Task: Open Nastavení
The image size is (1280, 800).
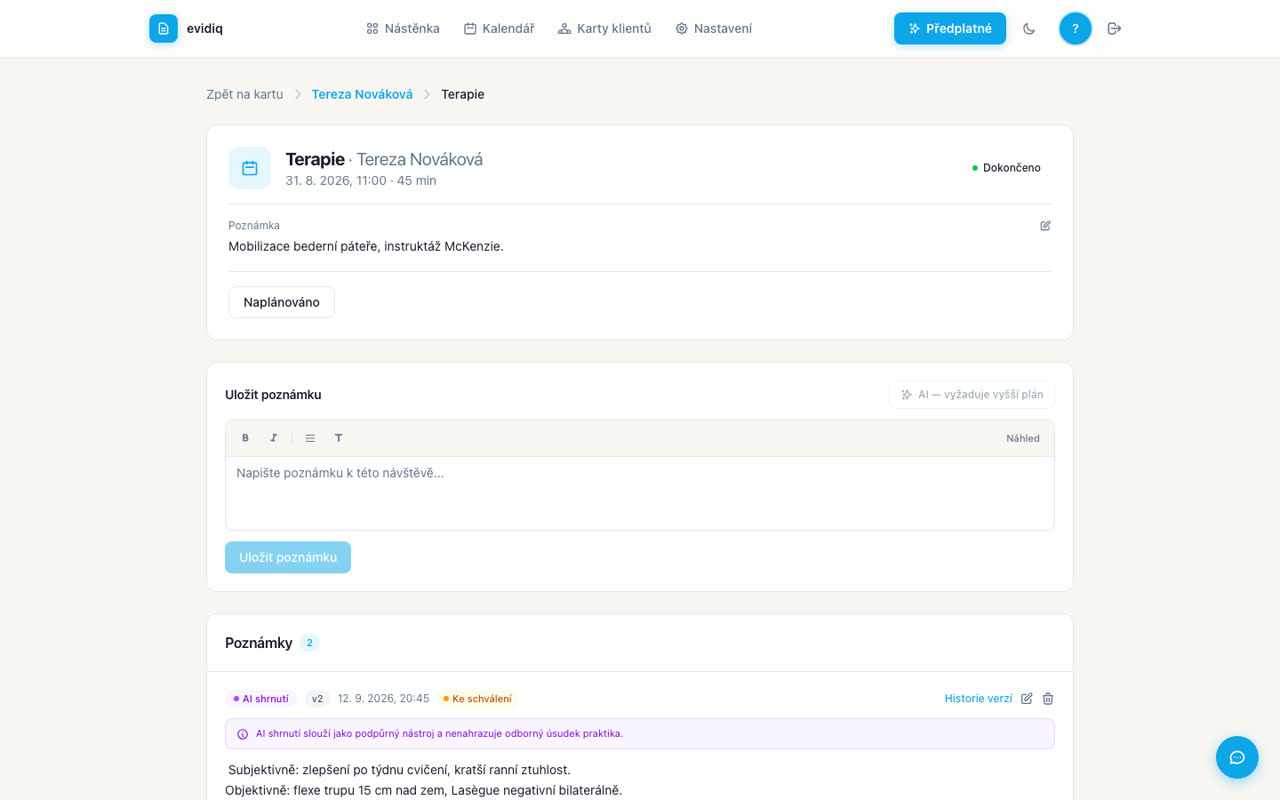Action: pos(714,28)
